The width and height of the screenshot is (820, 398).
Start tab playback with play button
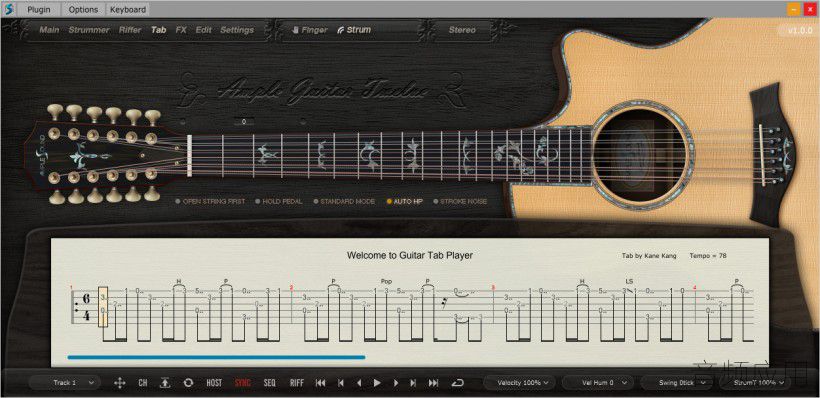point(377,383)
